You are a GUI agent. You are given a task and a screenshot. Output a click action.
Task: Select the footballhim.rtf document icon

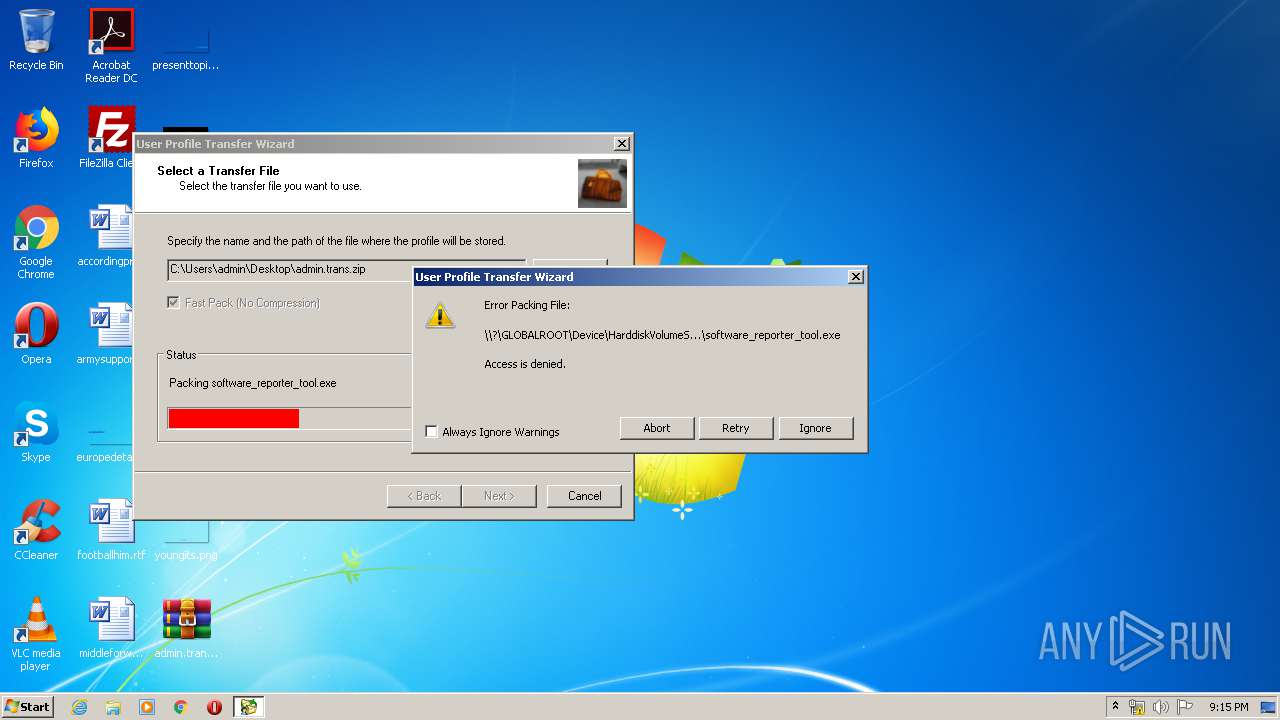point(111,530)
